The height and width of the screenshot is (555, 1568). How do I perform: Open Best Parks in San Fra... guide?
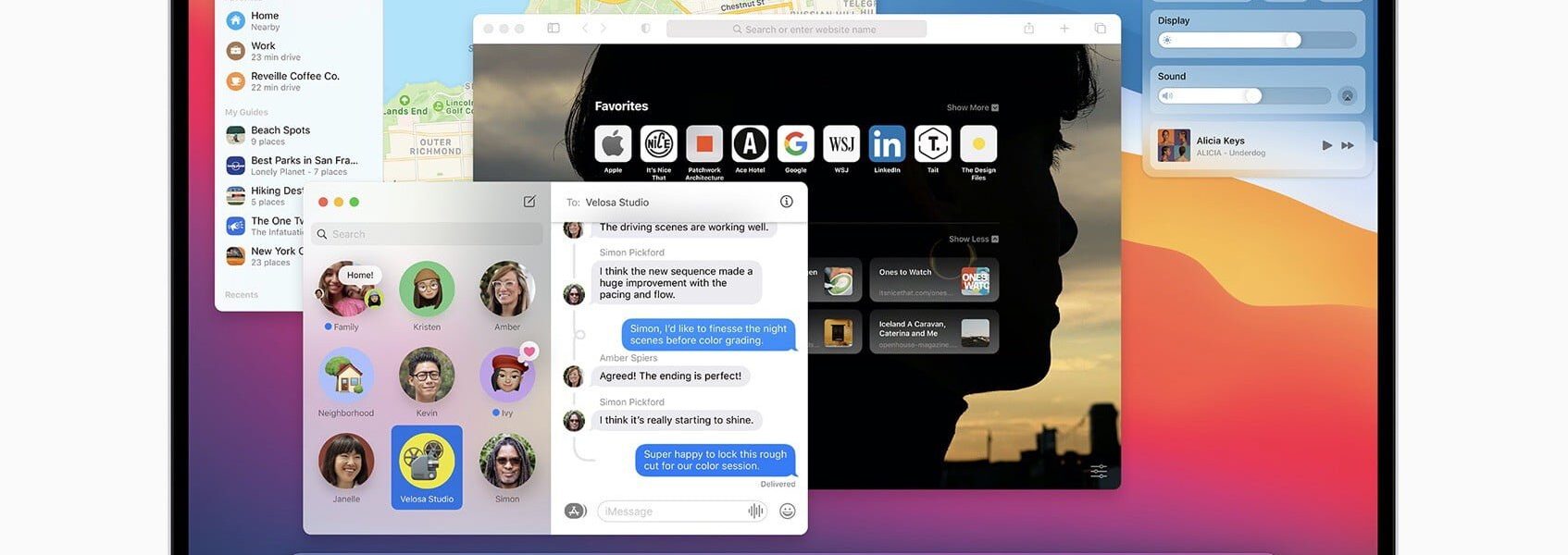[x=298, y=166]
